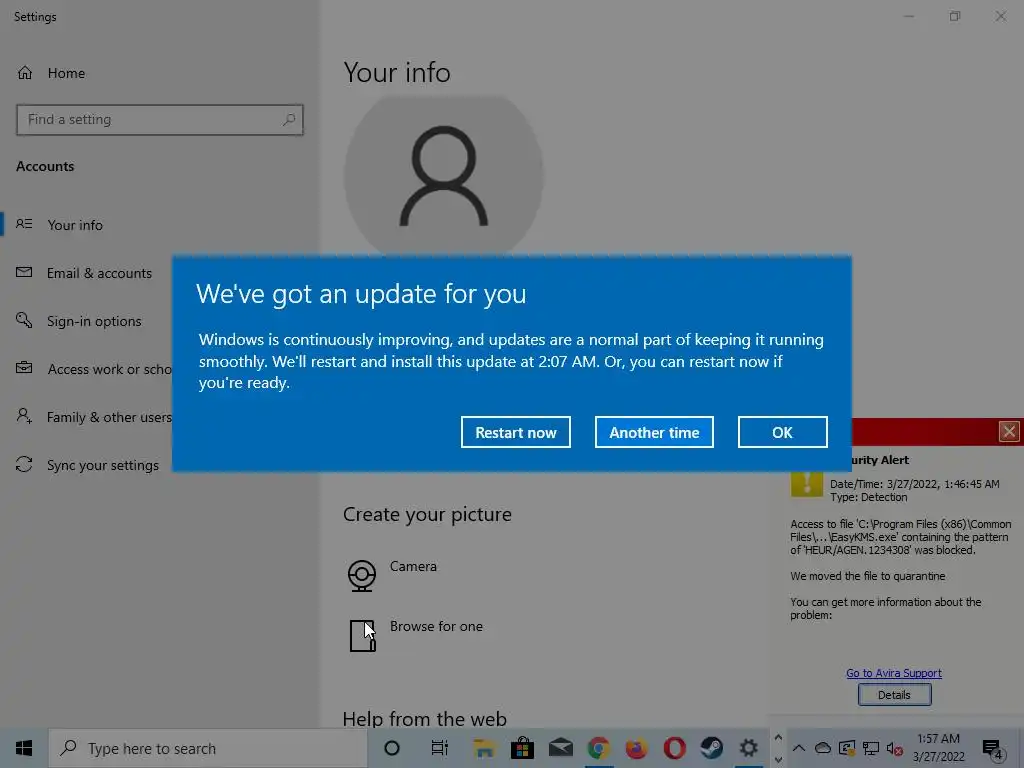The height and width of the screenshot is (768, 1024).
Task: Click OneDrive cloud icon in tray
Action: 823,748
